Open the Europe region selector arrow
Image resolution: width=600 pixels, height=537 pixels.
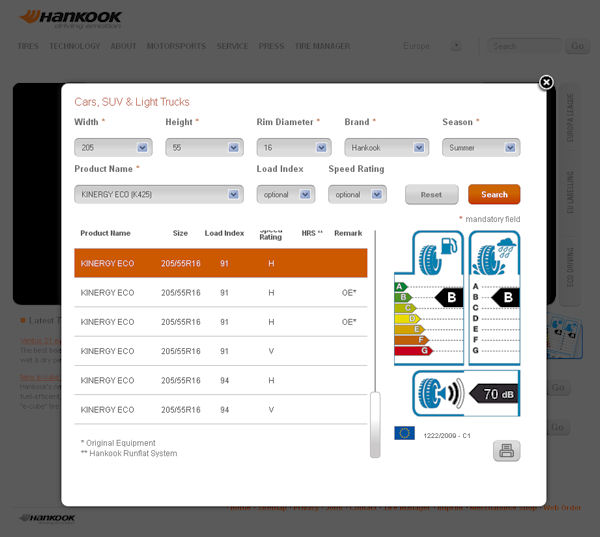coord(456,46)
